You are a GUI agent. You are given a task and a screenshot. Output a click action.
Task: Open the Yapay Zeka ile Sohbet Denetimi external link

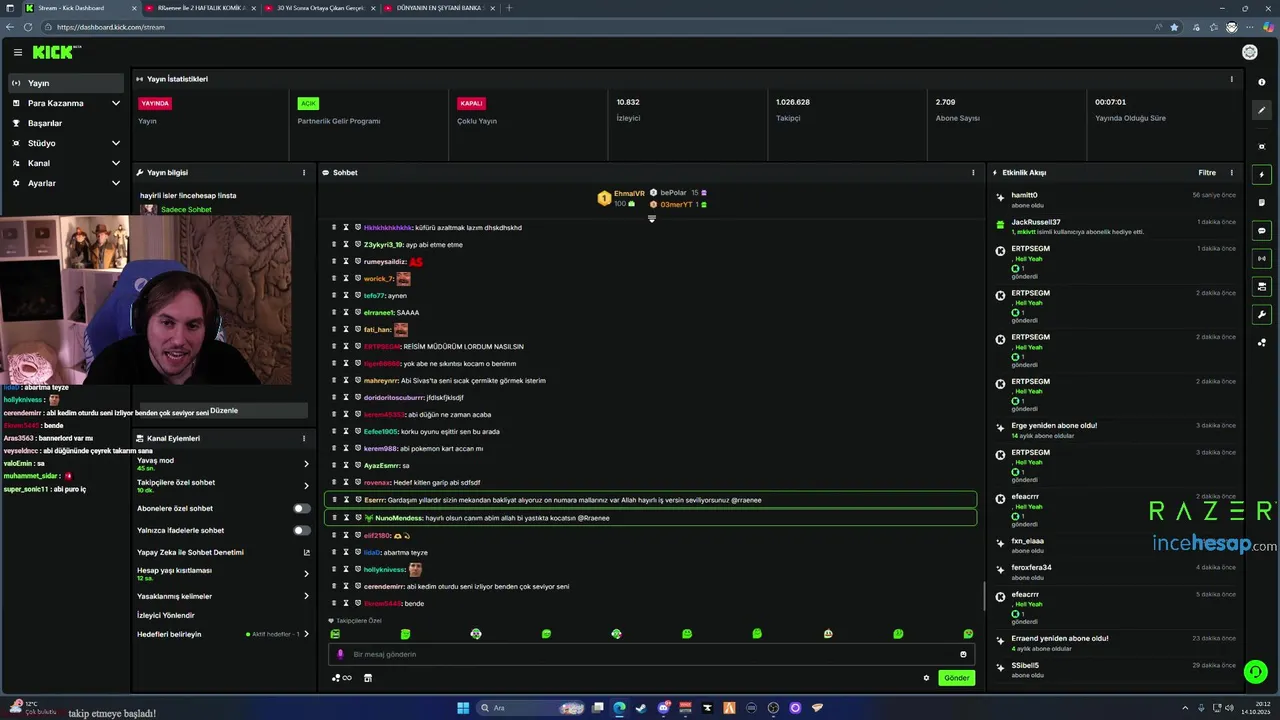point(306,553)
